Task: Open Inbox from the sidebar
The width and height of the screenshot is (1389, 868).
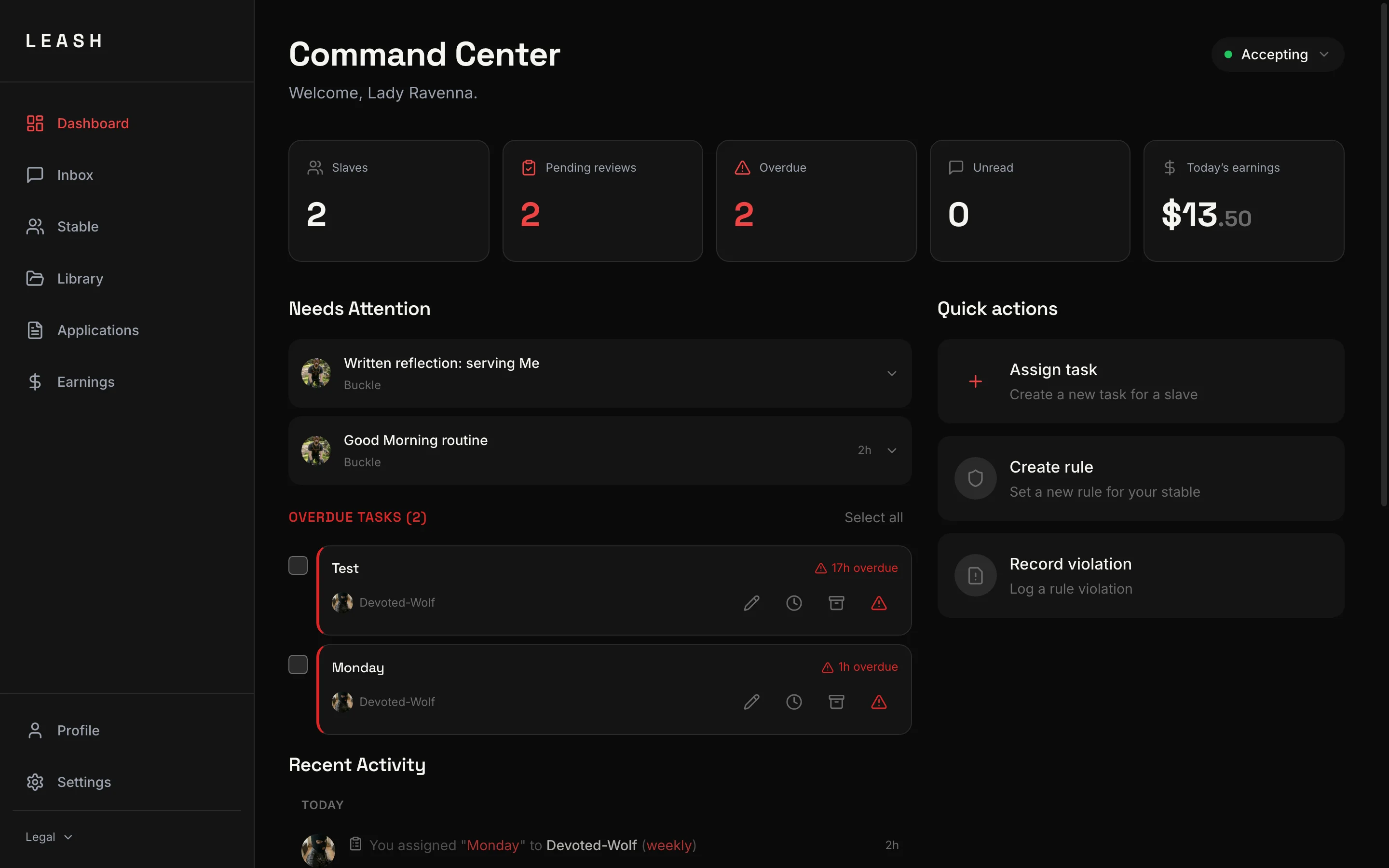Action: point(75,175)
